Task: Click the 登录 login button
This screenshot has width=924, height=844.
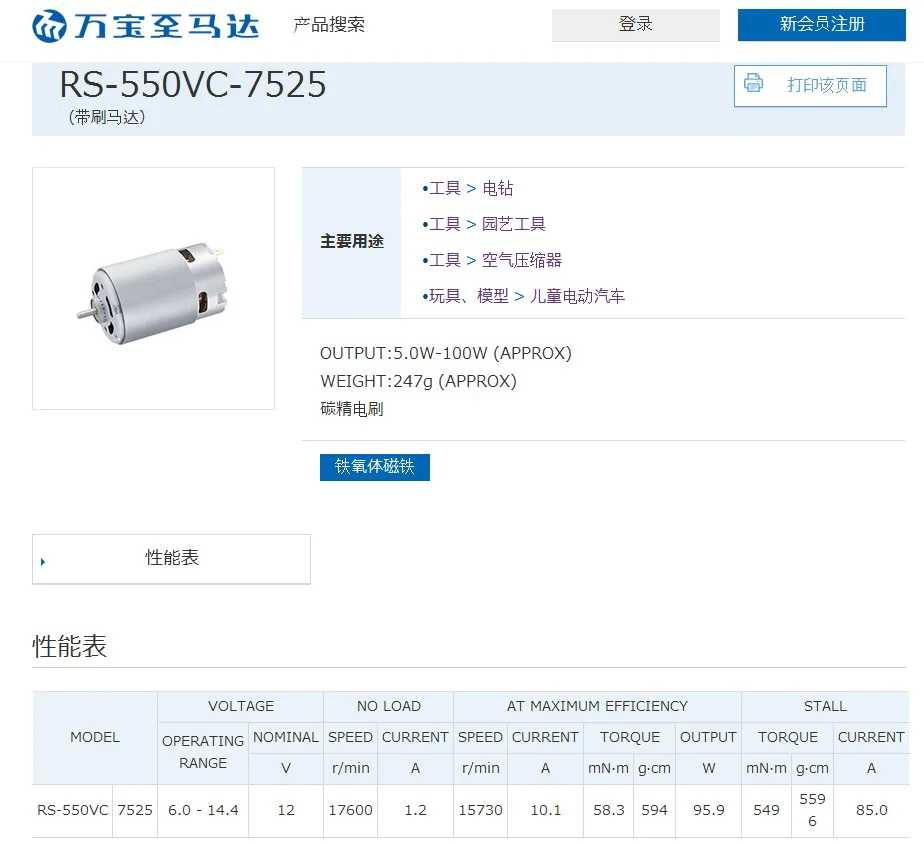Action: tap(635, 25)
